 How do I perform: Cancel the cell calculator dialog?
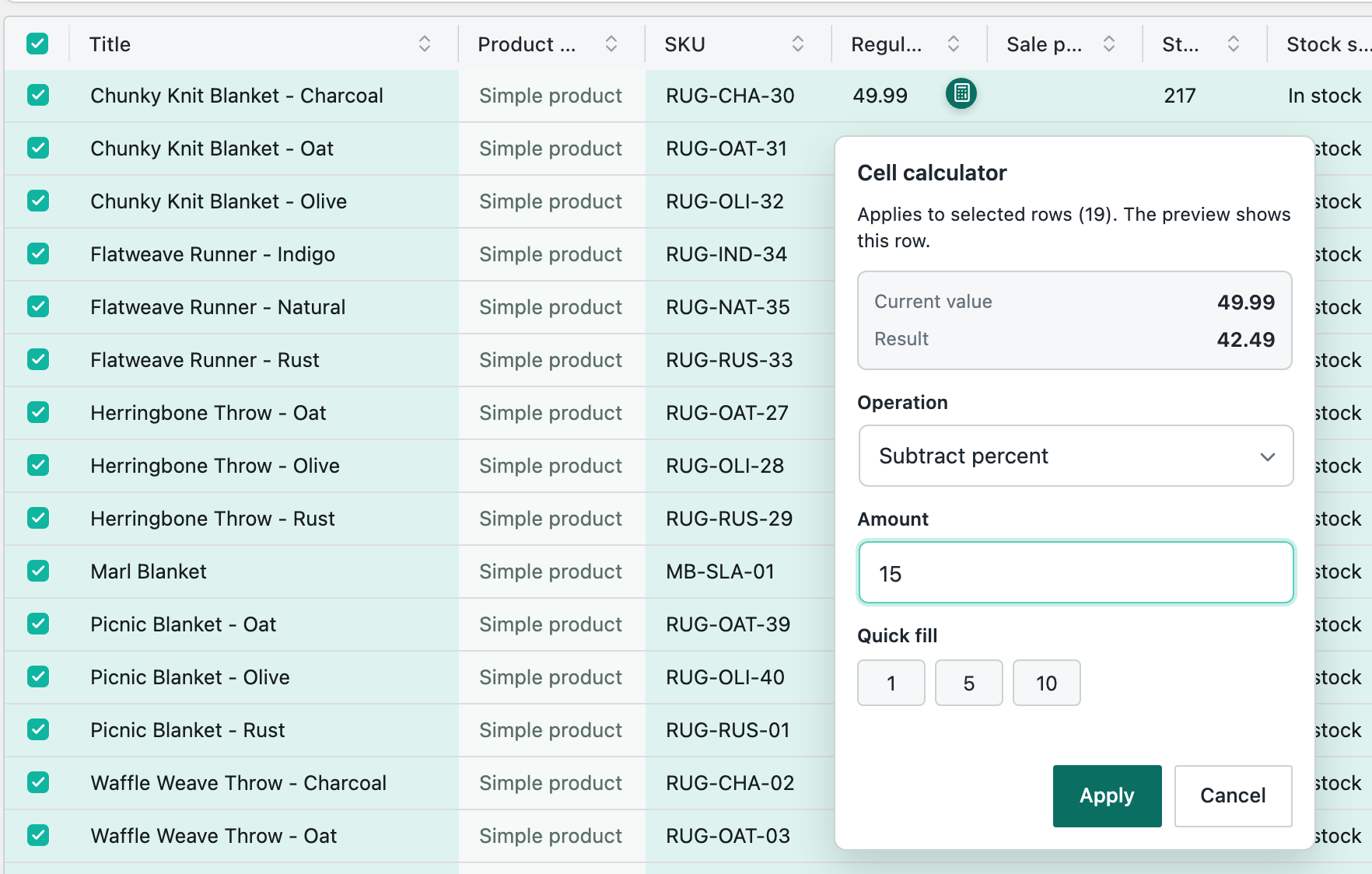pos(1233,795)
